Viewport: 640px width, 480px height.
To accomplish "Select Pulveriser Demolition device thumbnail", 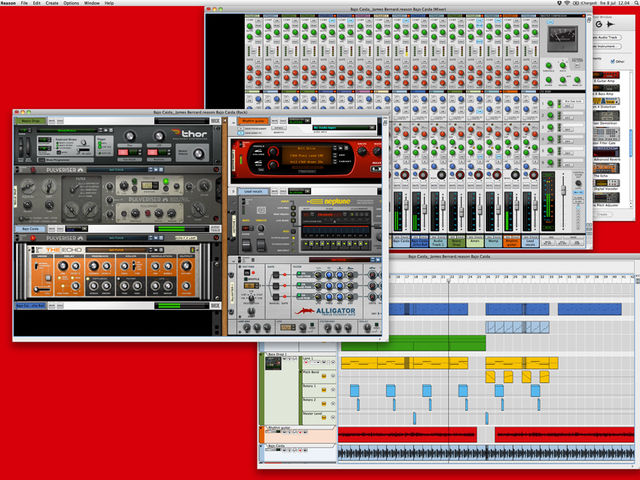I will tap(606, 116).
